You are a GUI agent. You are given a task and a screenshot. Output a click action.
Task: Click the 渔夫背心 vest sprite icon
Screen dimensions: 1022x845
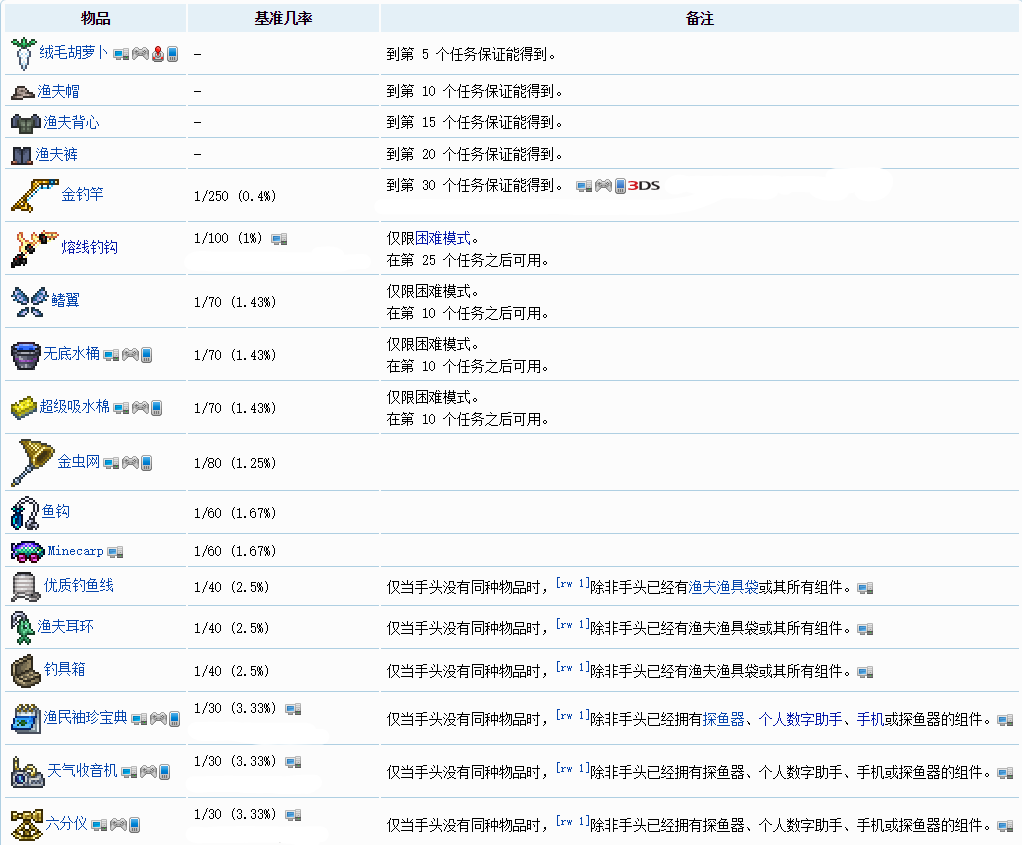tap(26, 123)
